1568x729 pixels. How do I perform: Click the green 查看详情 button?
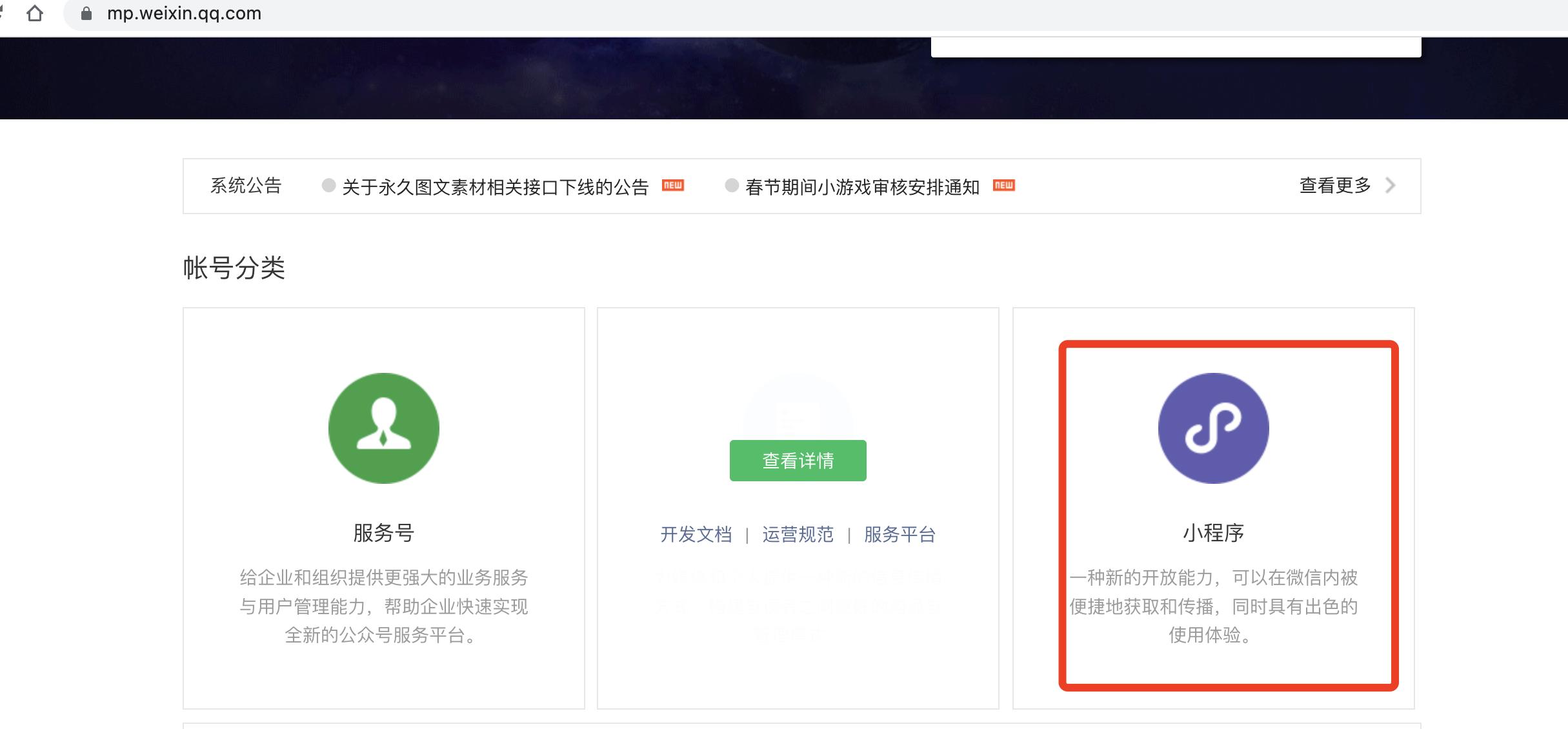pos(798,460)
